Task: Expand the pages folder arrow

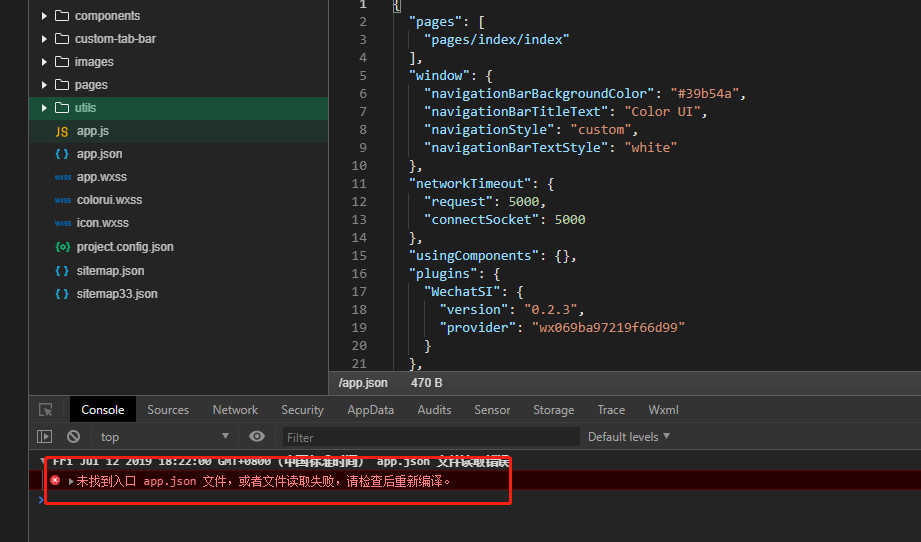Action: coord(44,85)
